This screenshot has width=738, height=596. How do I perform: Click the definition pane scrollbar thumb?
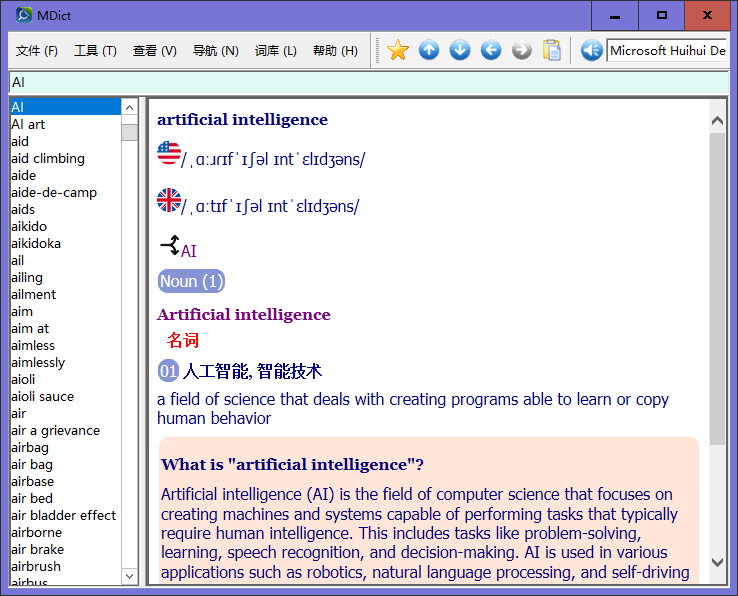(x=717, y=289)
